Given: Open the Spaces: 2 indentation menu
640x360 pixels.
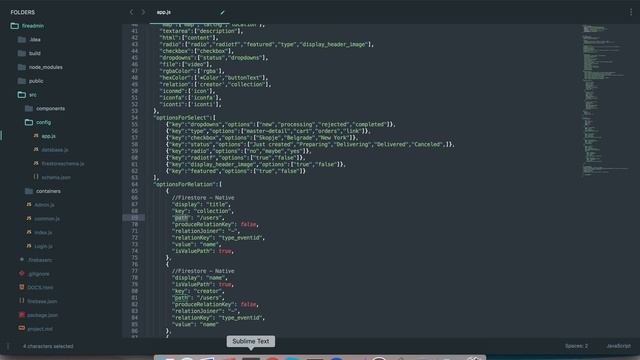Looking at the screenshot, I should pyautogui.click(x=576, y=346).
